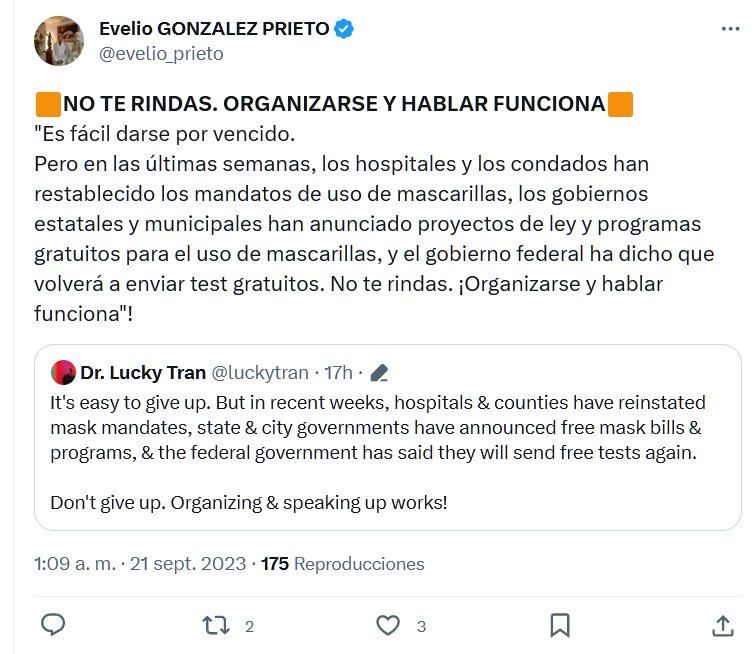756x654 pixels.
Task: Open the three-dot more options menu
Action: [731, 30]
